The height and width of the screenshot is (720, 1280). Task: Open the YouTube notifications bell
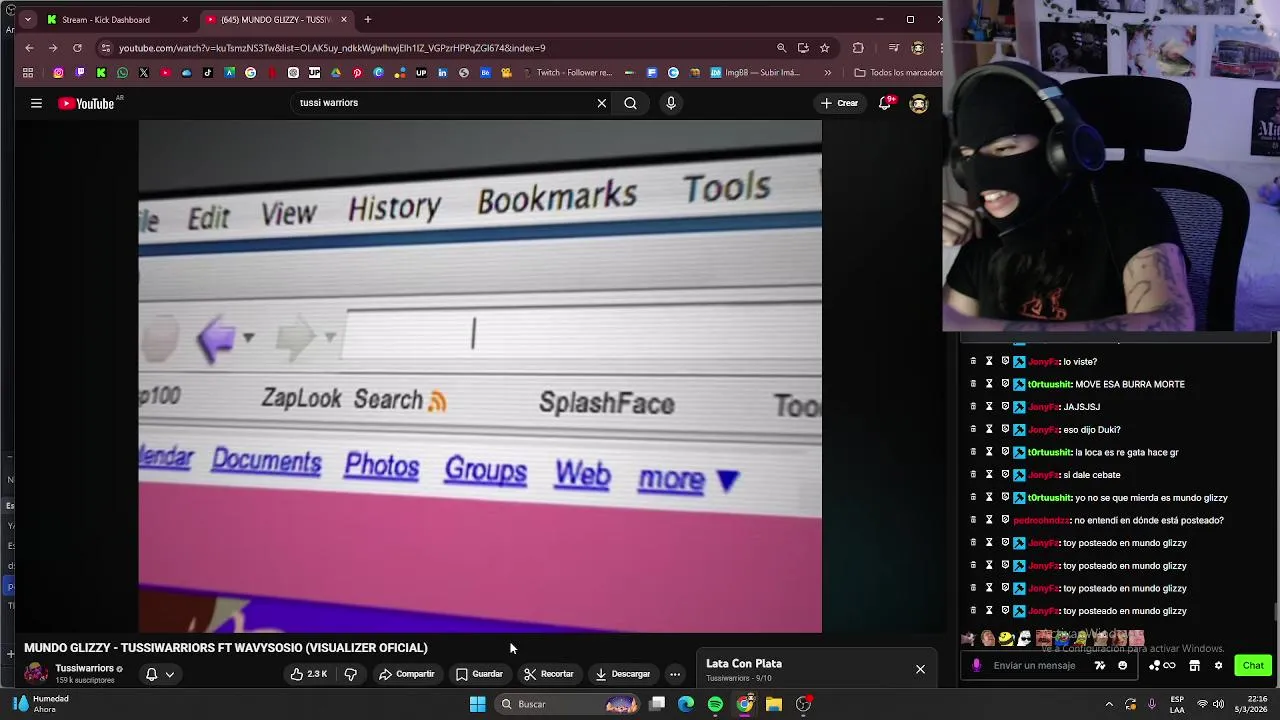point(885,103)
